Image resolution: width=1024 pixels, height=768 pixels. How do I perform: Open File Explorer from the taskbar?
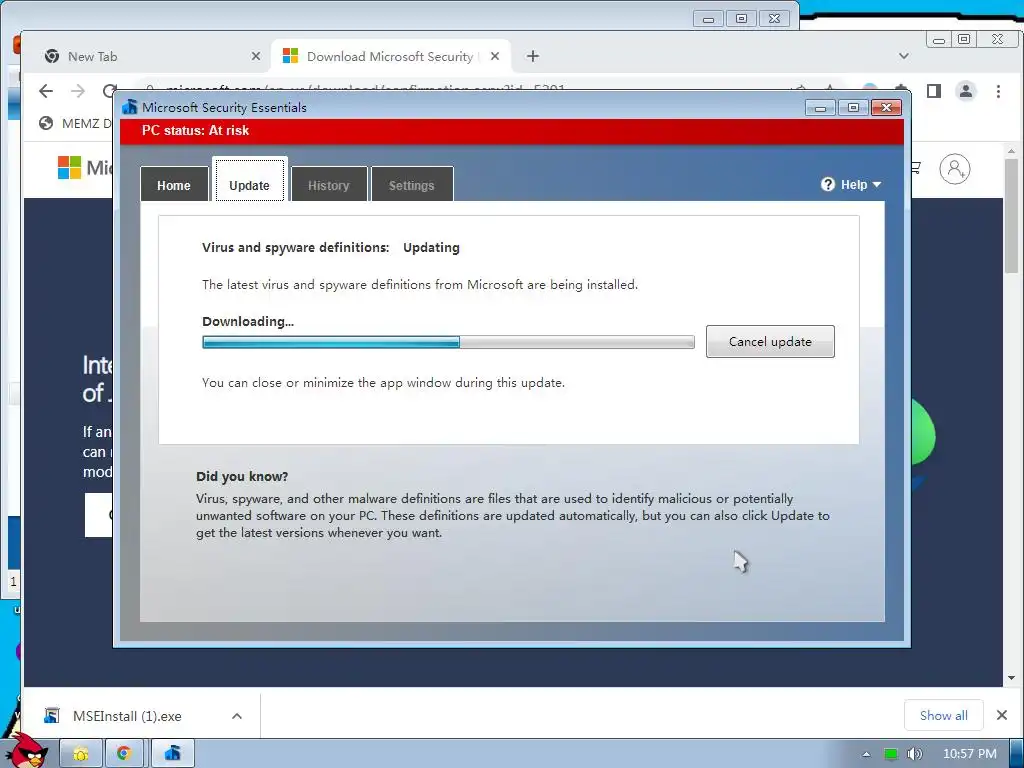tap(81, 754)
